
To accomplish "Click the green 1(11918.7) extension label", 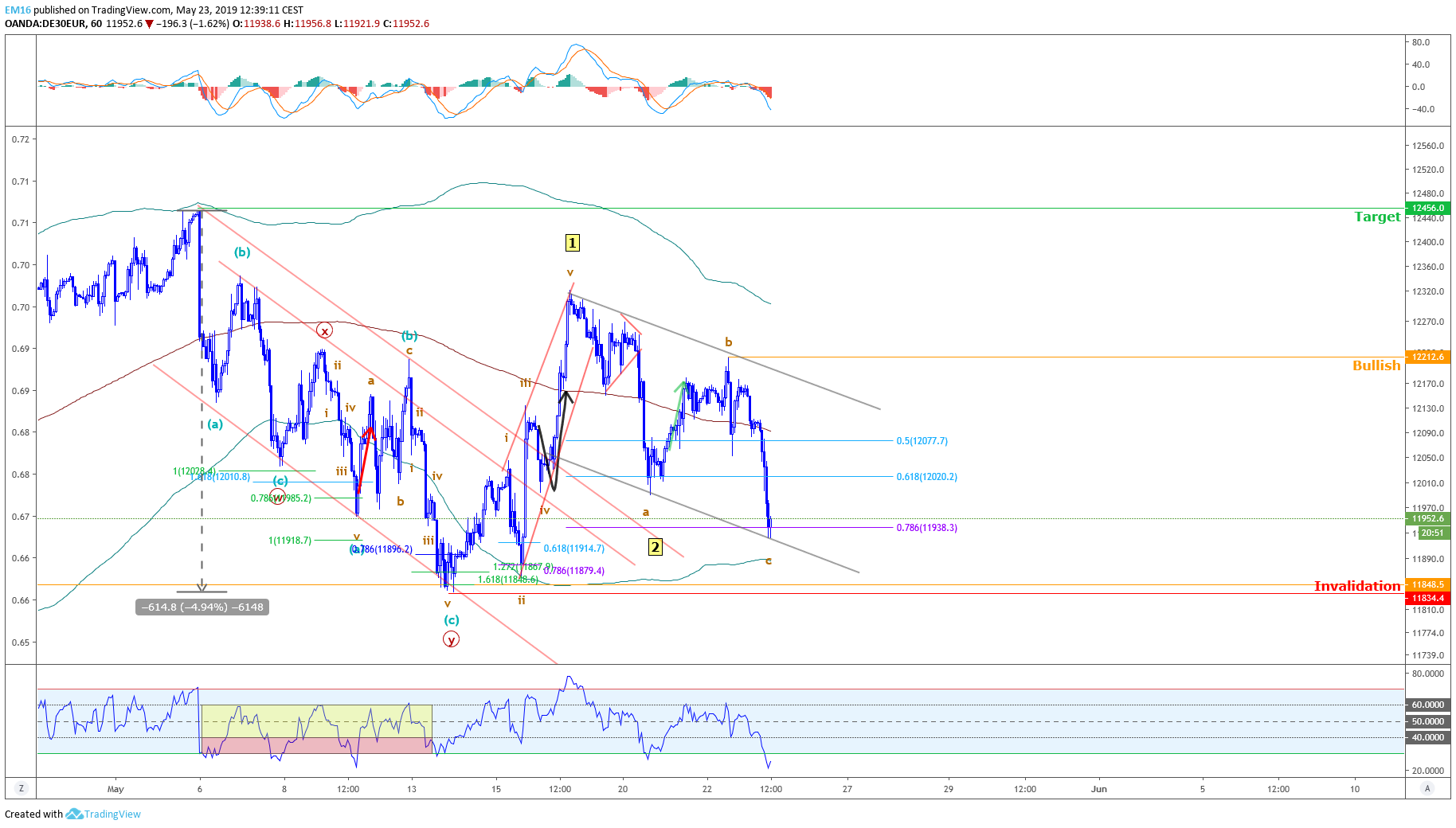I will click(290, 541).
